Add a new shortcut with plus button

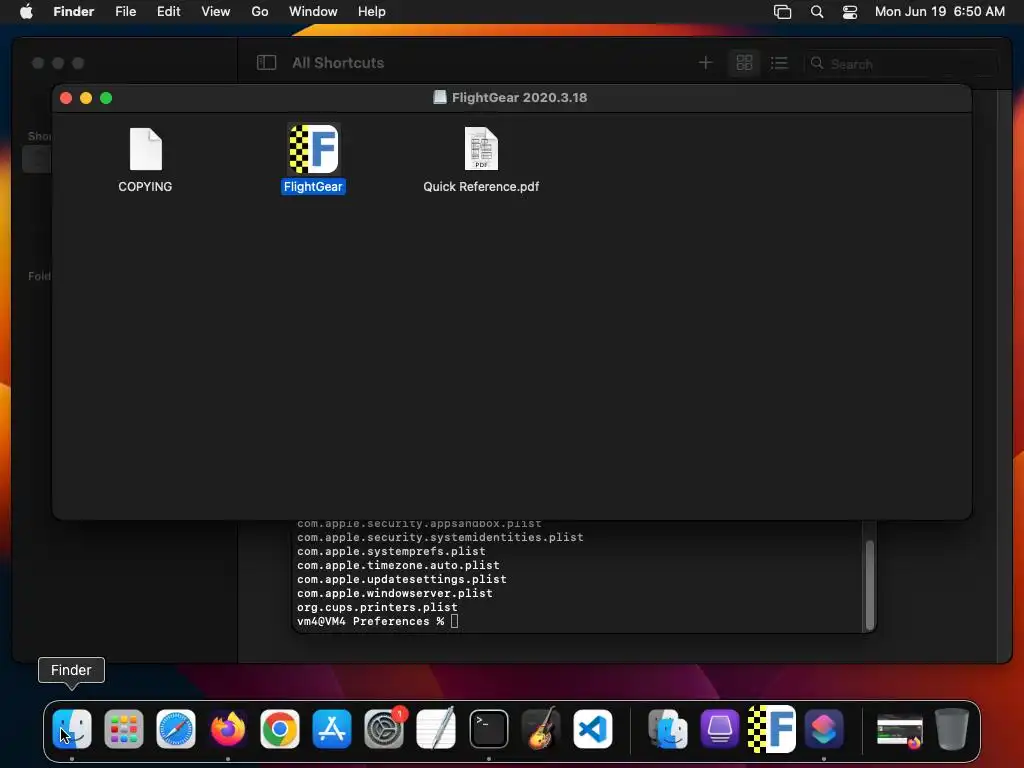(x=705, y=63)
